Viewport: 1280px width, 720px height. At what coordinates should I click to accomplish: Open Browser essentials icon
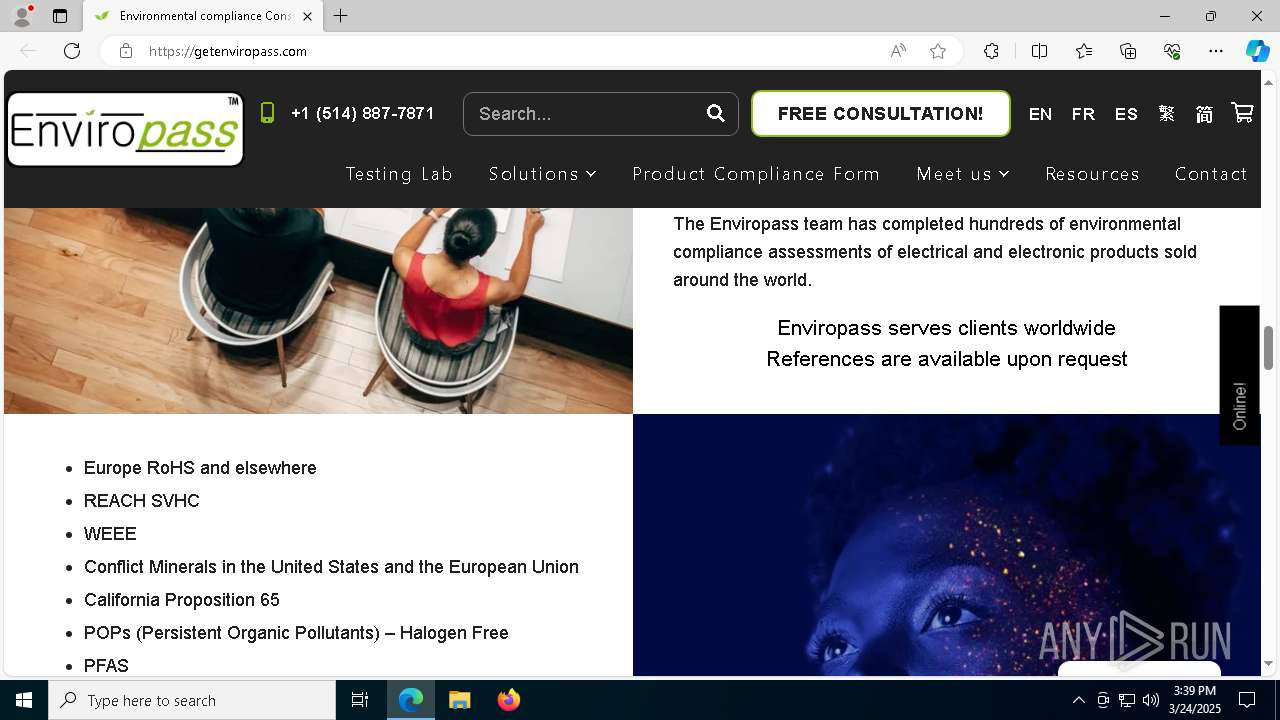point(1172,51)
